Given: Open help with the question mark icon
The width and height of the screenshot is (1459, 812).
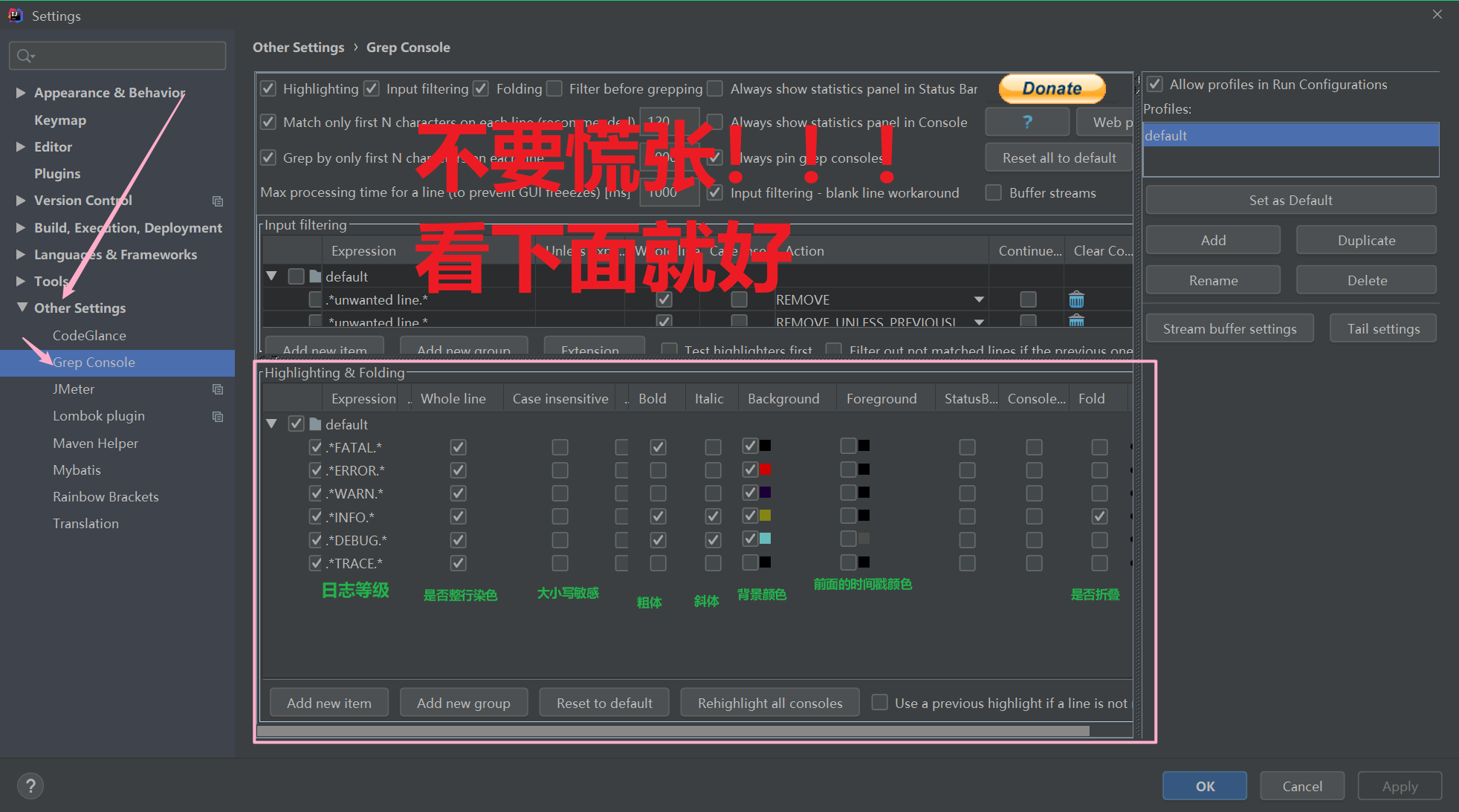Looking at the screenshot, I should point(30,786).
